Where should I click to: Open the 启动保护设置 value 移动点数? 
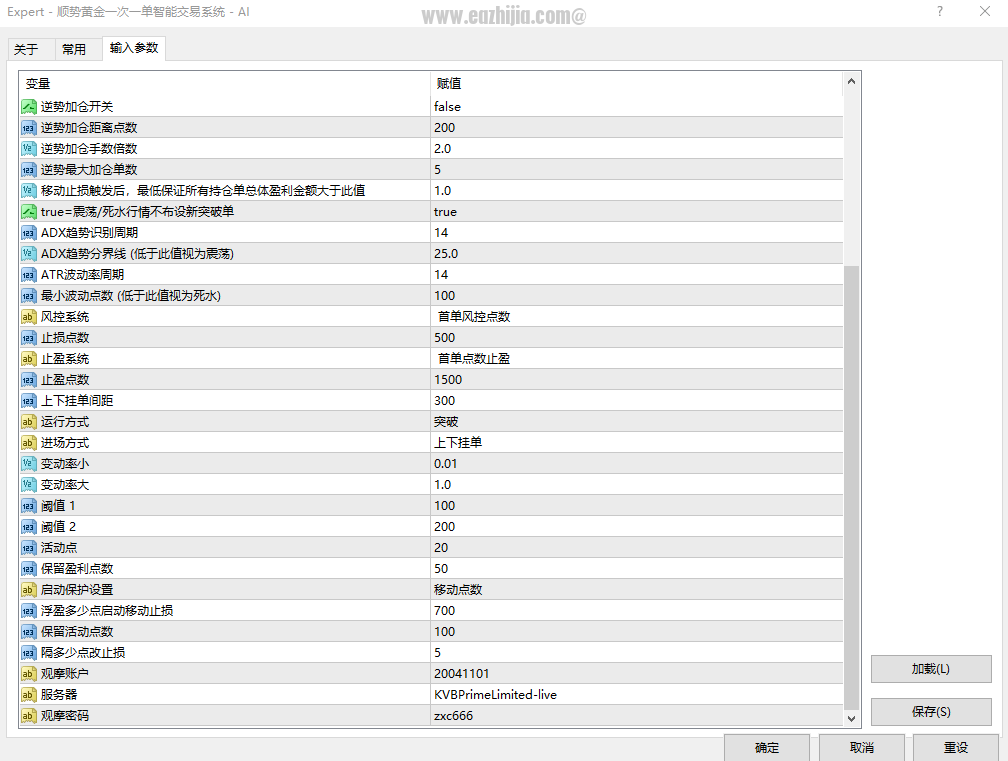(458, 589)
